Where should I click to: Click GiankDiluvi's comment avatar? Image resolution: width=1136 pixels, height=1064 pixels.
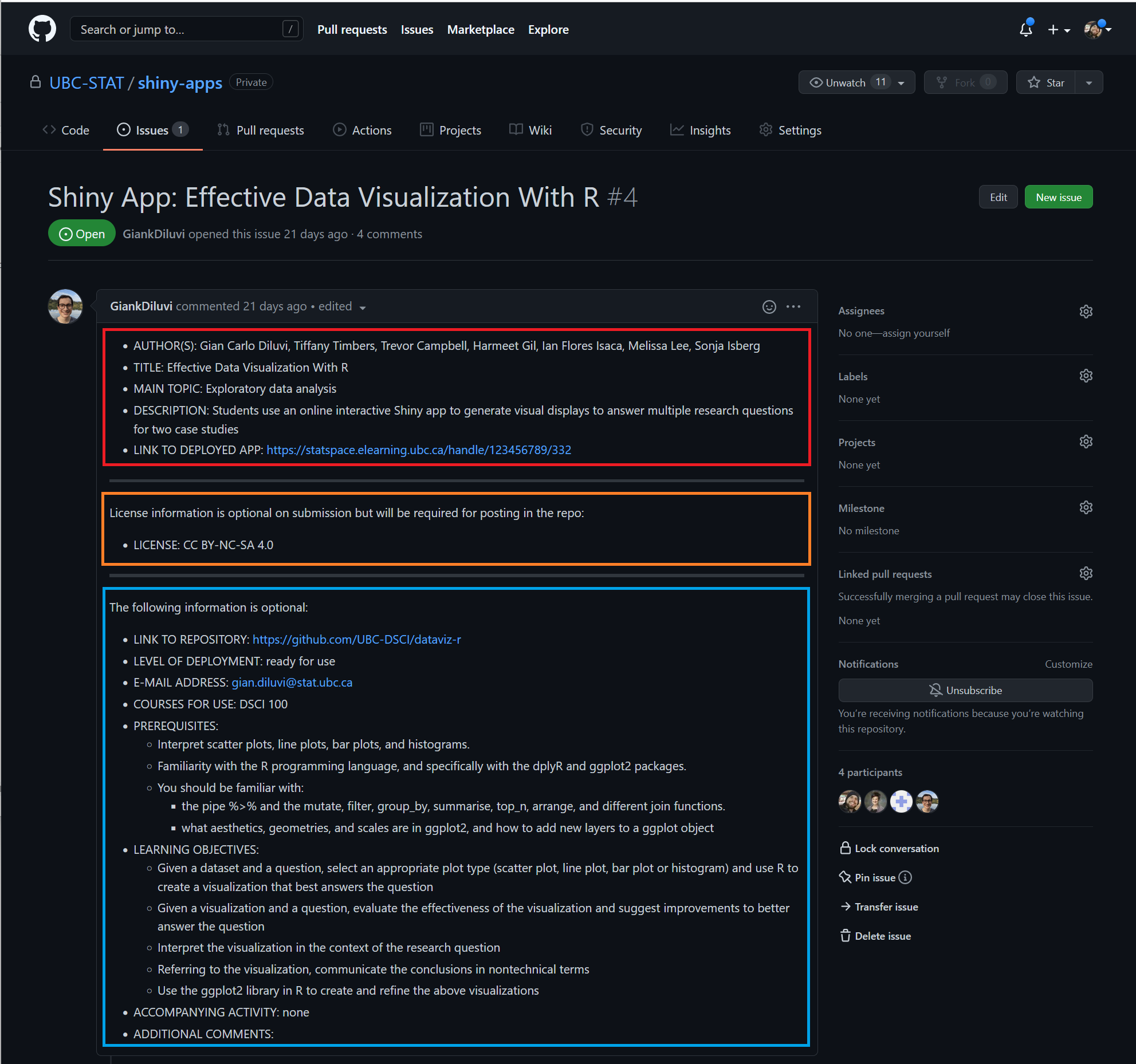coord(65,306)
